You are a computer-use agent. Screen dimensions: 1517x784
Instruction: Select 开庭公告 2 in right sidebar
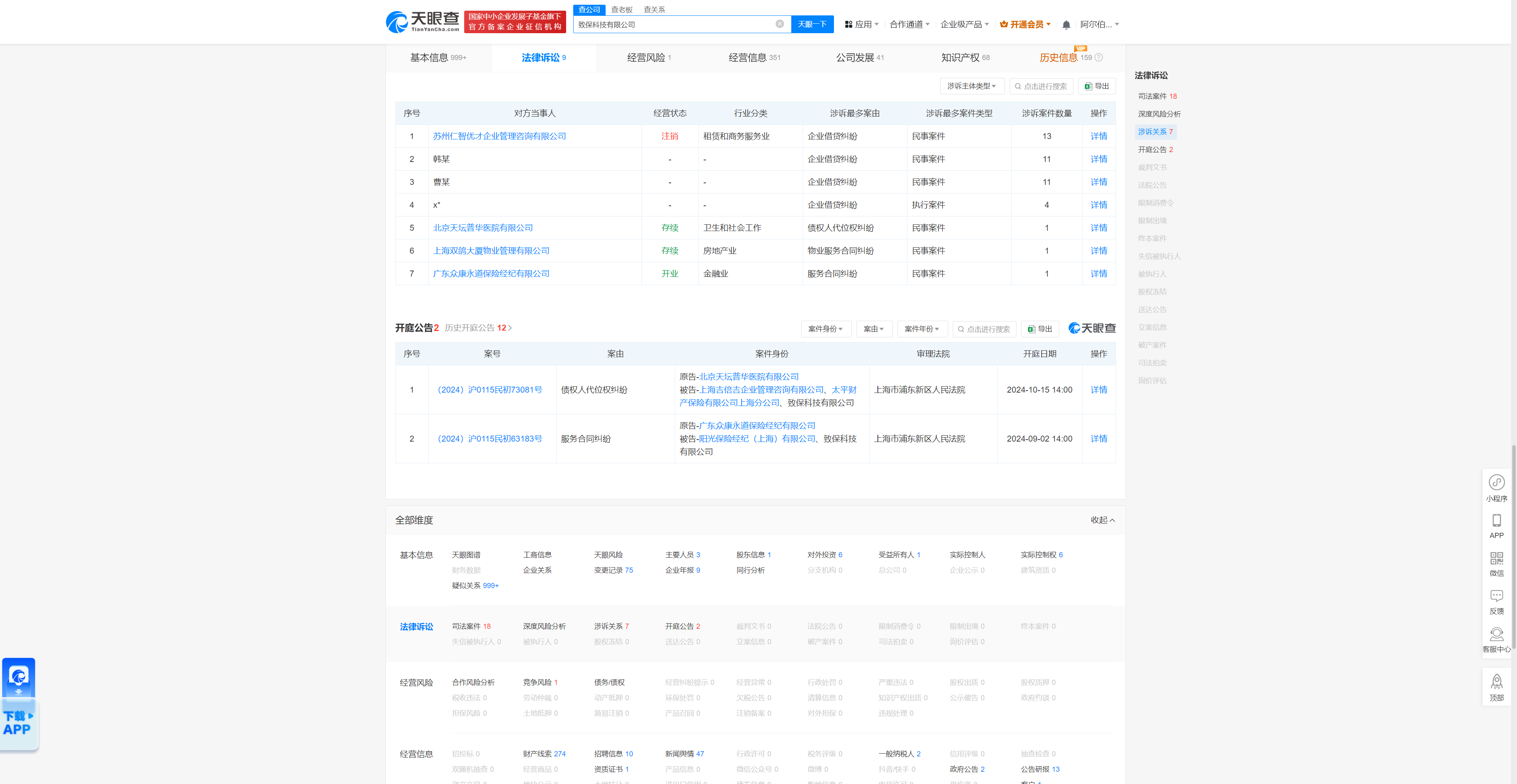point(1155,150)
